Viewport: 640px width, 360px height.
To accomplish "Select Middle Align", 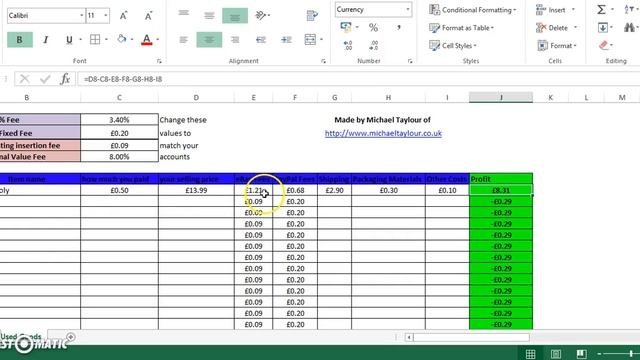I will (x=209, y=16).
